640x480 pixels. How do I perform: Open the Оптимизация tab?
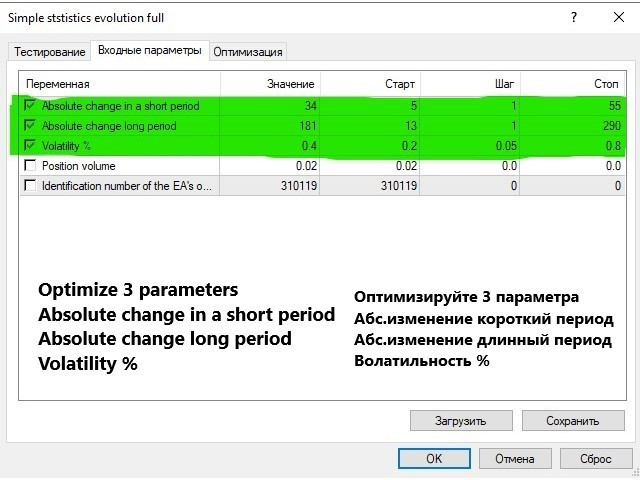point(247,51)
